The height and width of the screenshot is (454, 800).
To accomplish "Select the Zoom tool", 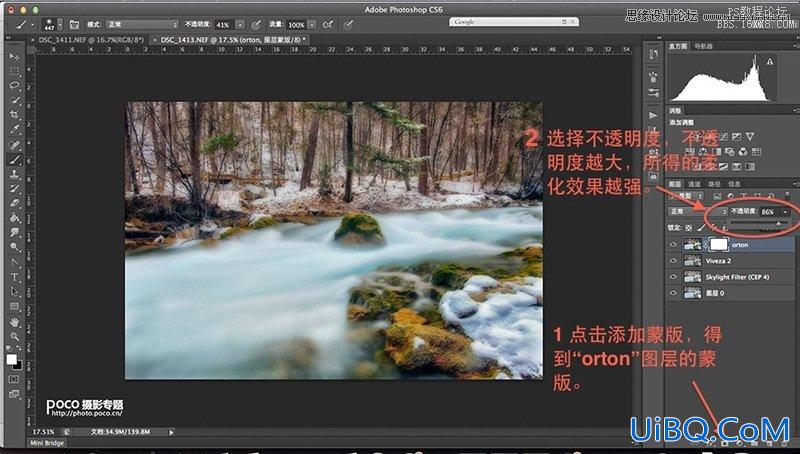I will [14, 337].
